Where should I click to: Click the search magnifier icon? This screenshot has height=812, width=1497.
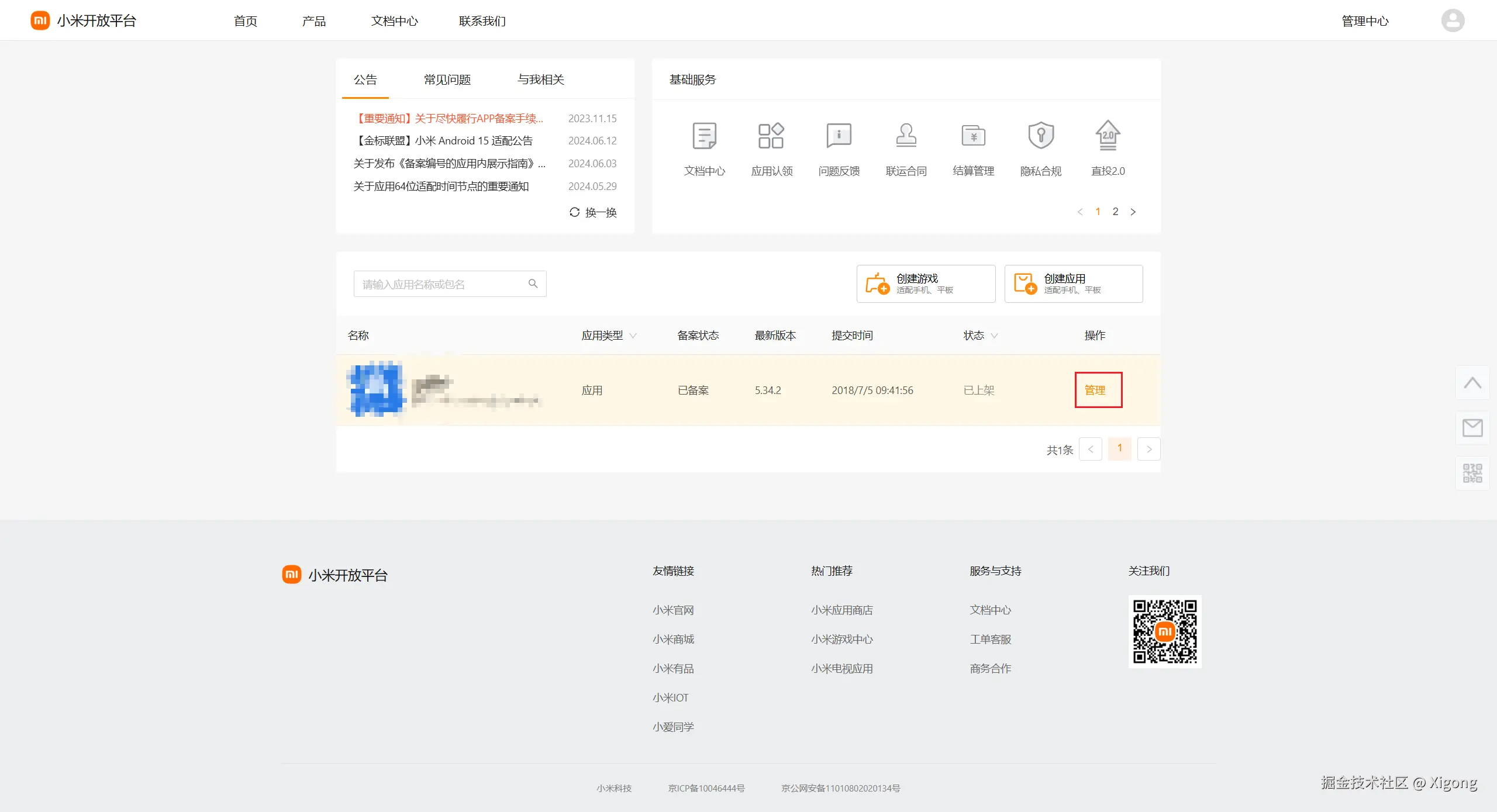pos(533,284)
